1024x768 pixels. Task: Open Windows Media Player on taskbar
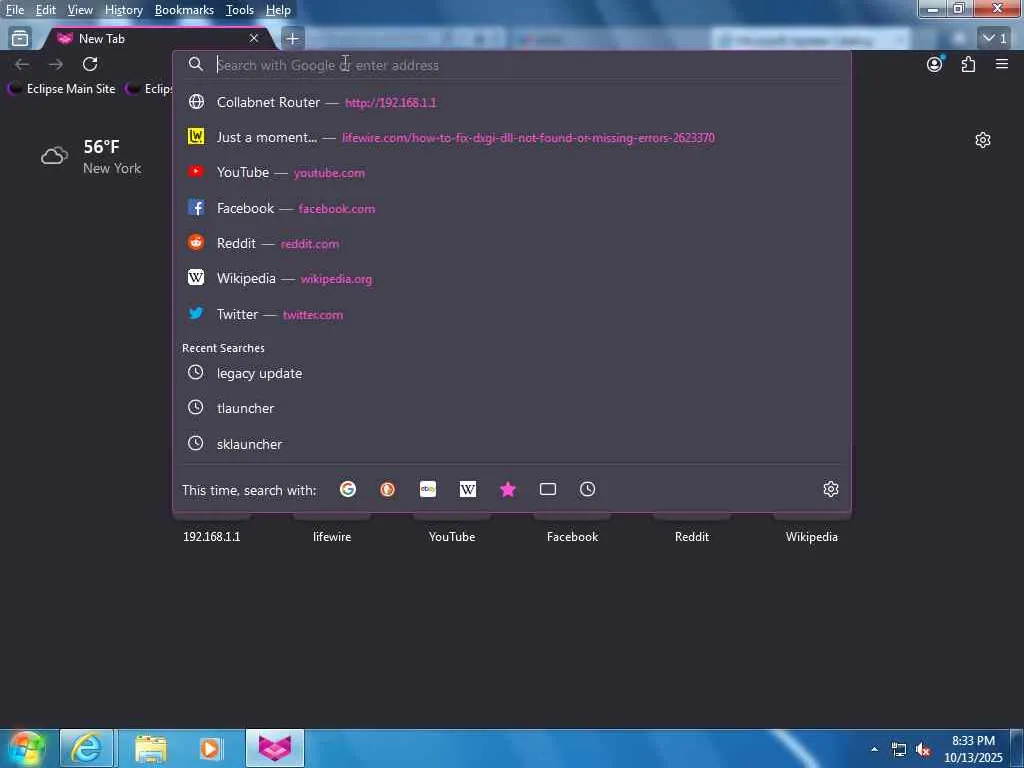tap(210, 748)
